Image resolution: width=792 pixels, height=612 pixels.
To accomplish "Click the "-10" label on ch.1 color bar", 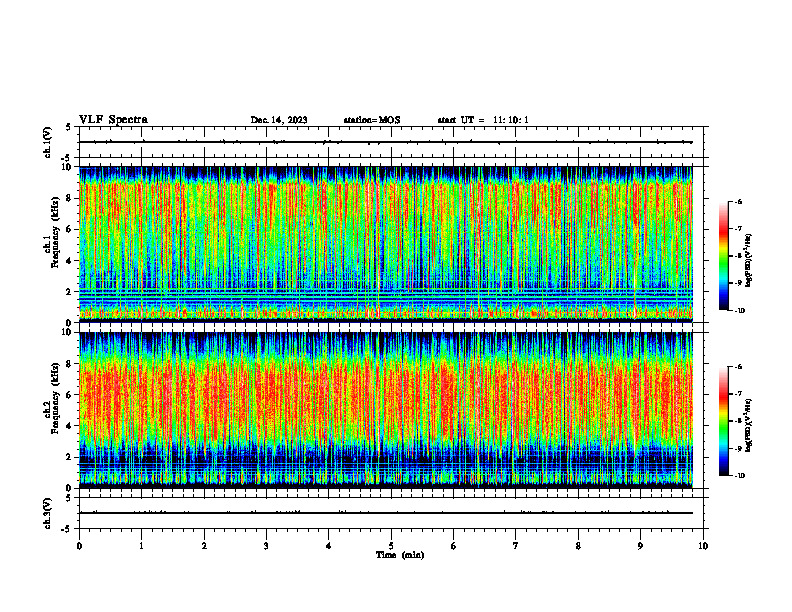I will click(x=739, y=311).
